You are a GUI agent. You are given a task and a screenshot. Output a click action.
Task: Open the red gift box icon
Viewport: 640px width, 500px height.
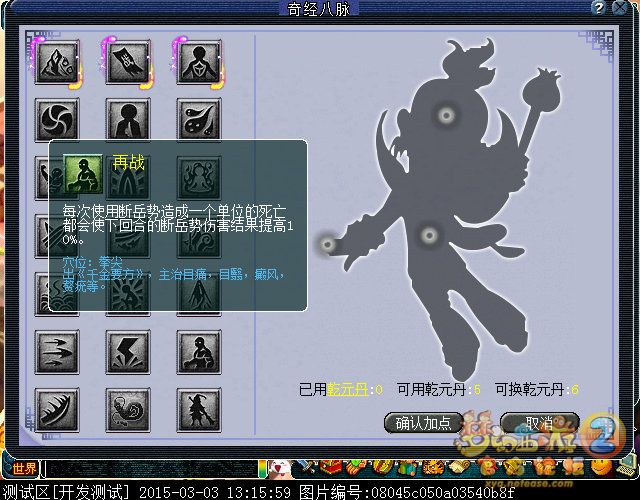pyautogui.click(x=331, y=469)
